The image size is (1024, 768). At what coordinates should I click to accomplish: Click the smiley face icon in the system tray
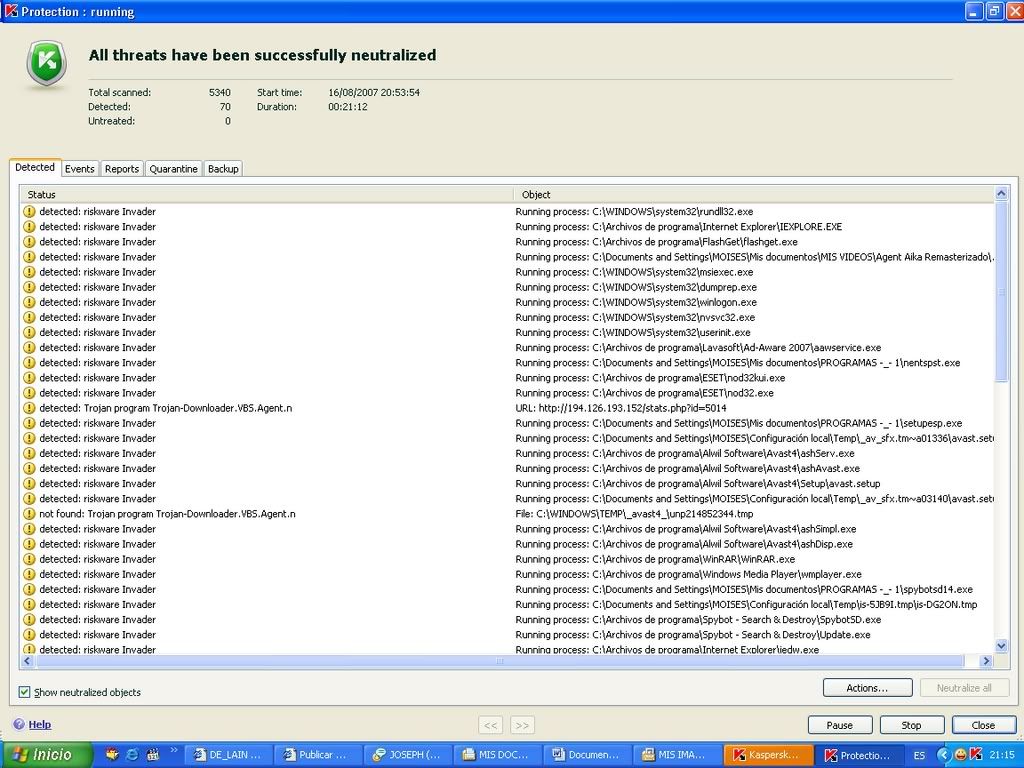pyautogui.click(x=960, y=755)
